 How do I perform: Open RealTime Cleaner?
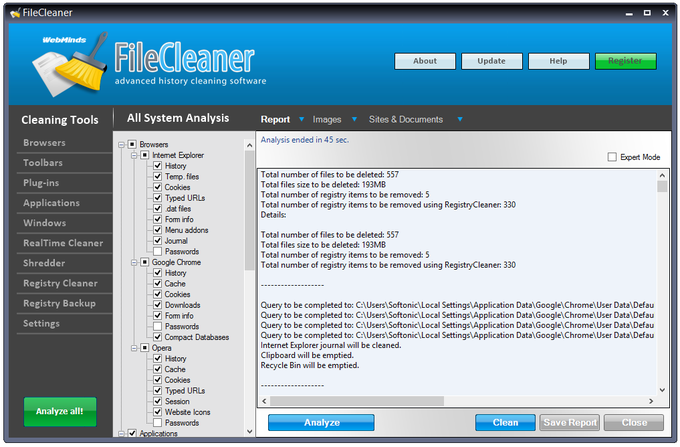click(x=63, y=243)
